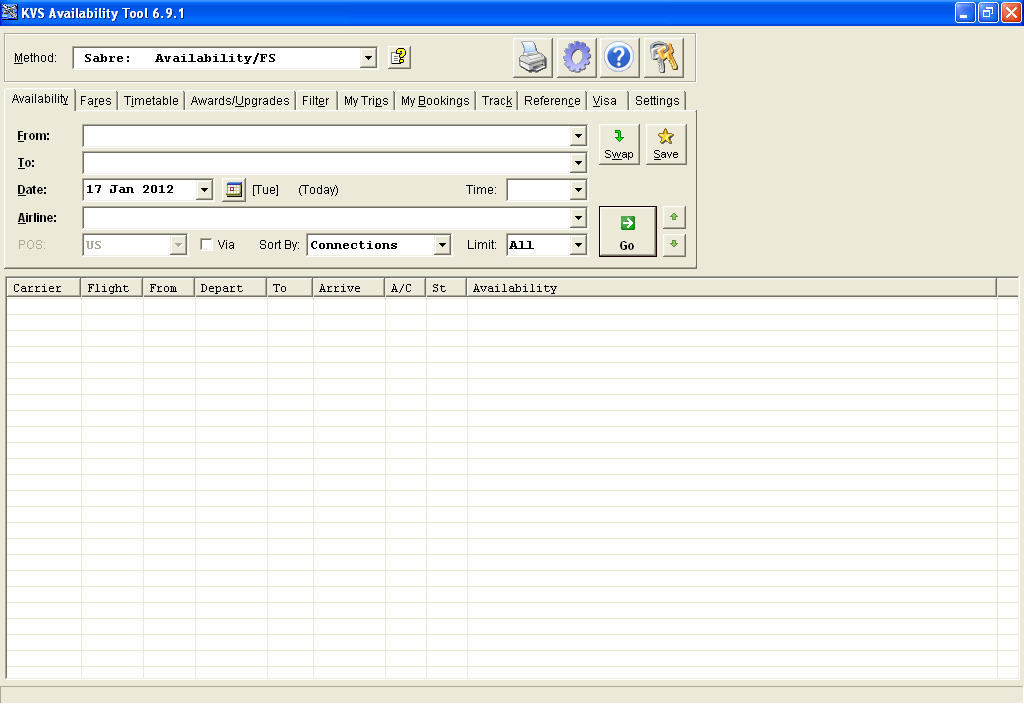
Task: Switch to the Settings tab
Action: coord(657,101)
